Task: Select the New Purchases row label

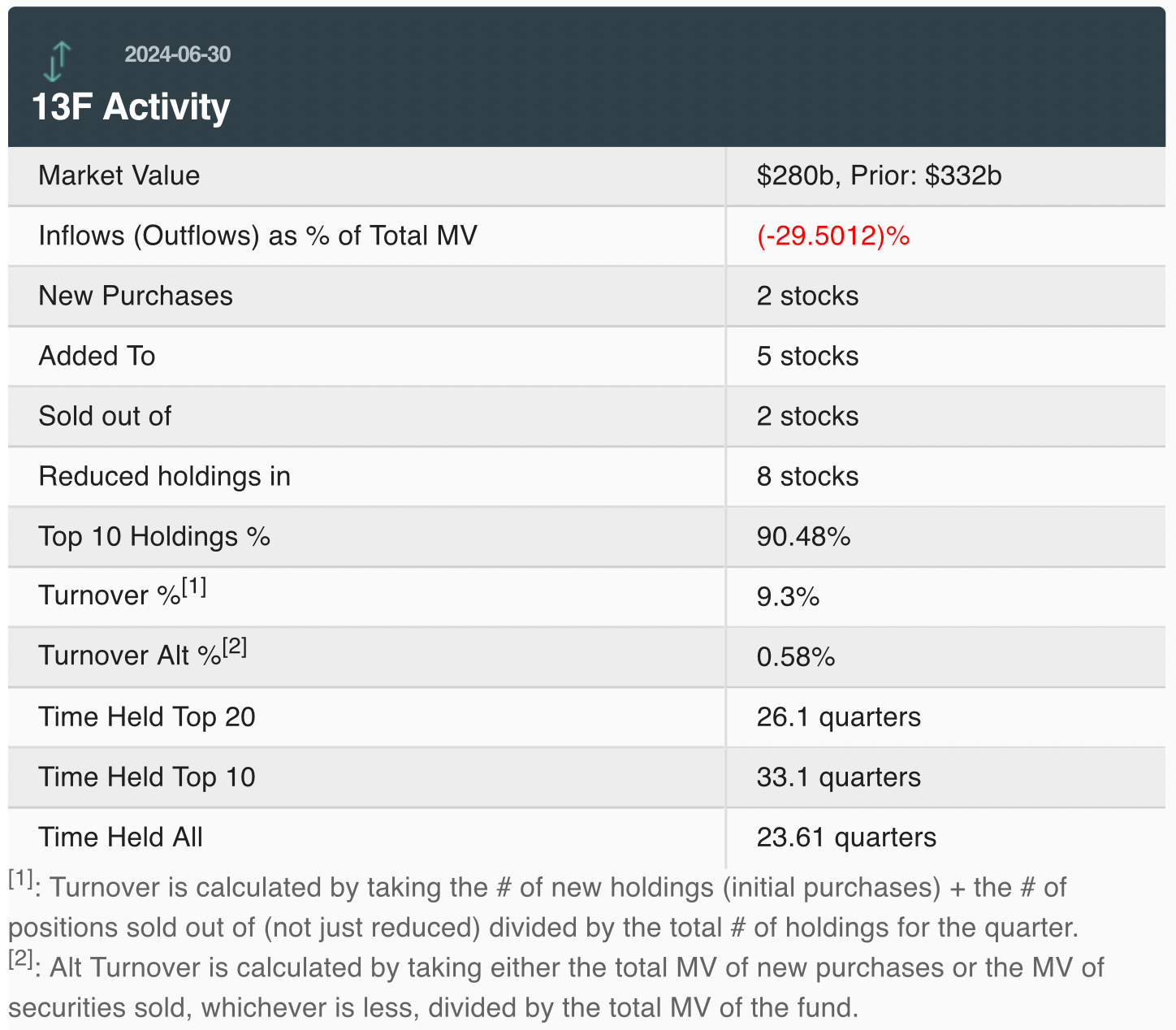Action: coord(136,296)
